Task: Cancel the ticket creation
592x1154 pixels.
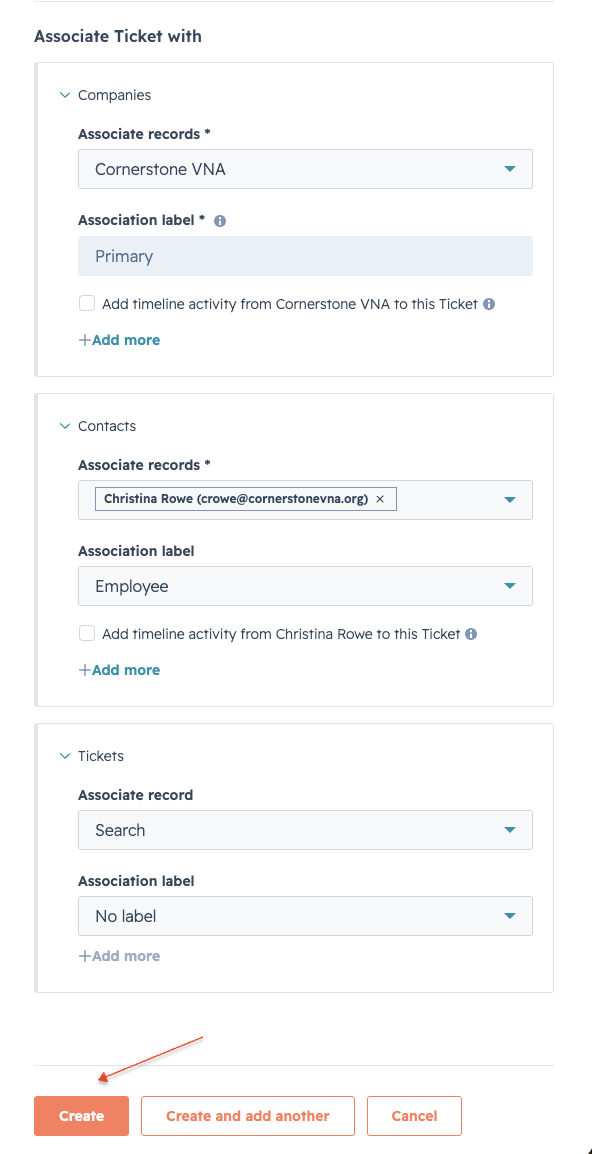Action: coord(415,1116)
